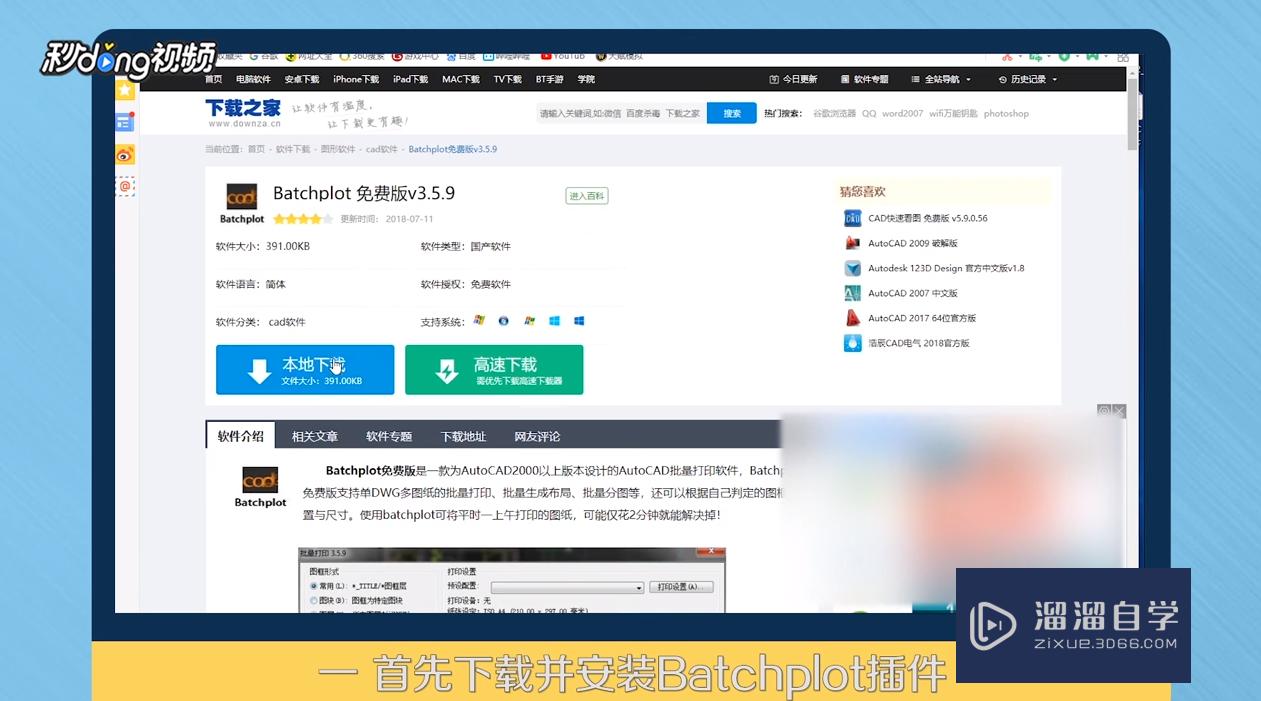Click the 下载之家 site logo
This screenshot has height=701, width=1261.
(x=243, y=112)
